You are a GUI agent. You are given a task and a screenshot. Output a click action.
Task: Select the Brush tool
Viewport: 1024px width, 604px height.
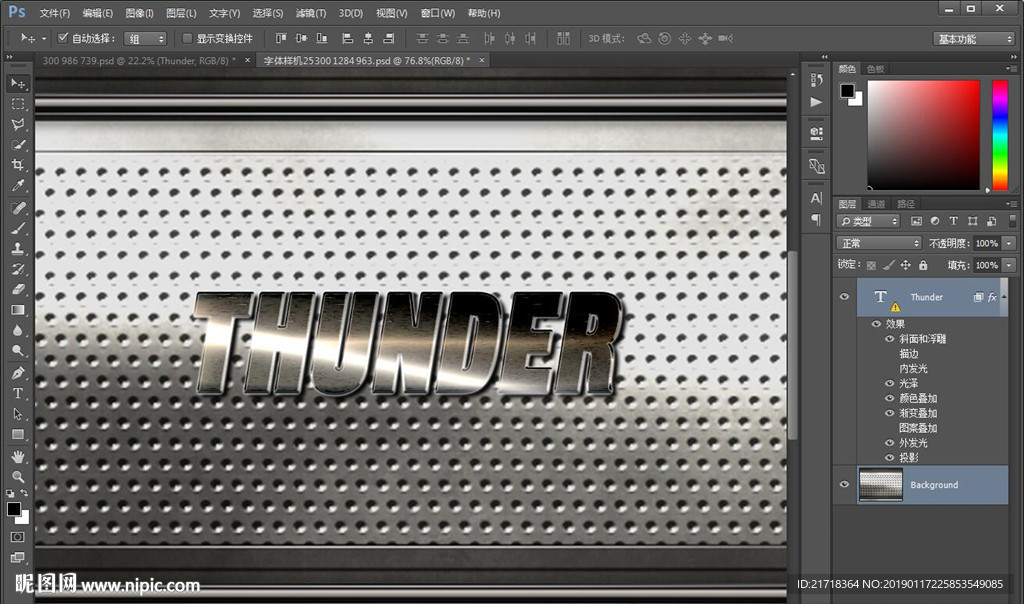click(18, 228)
